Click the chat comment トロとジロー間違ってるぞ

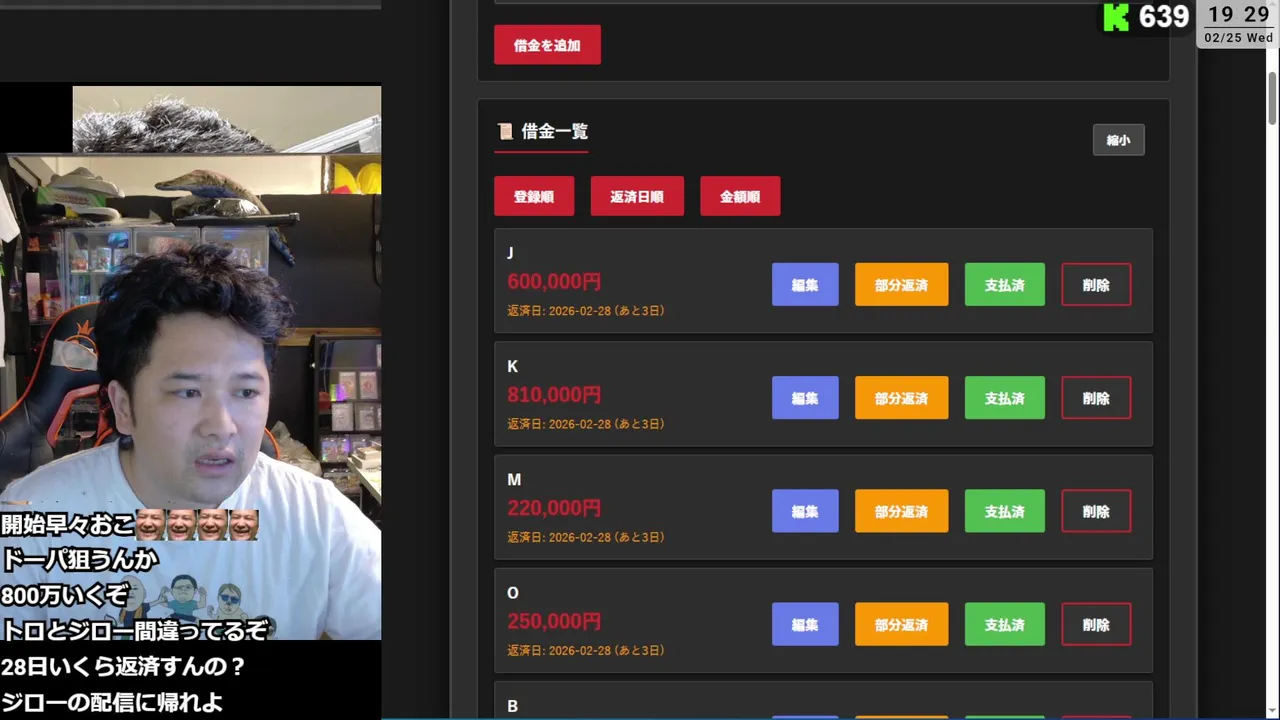(135, 630)
